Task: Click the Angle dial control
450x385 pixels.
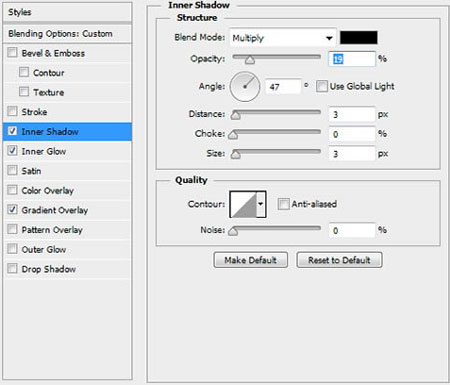Action: tap(245, 87)
